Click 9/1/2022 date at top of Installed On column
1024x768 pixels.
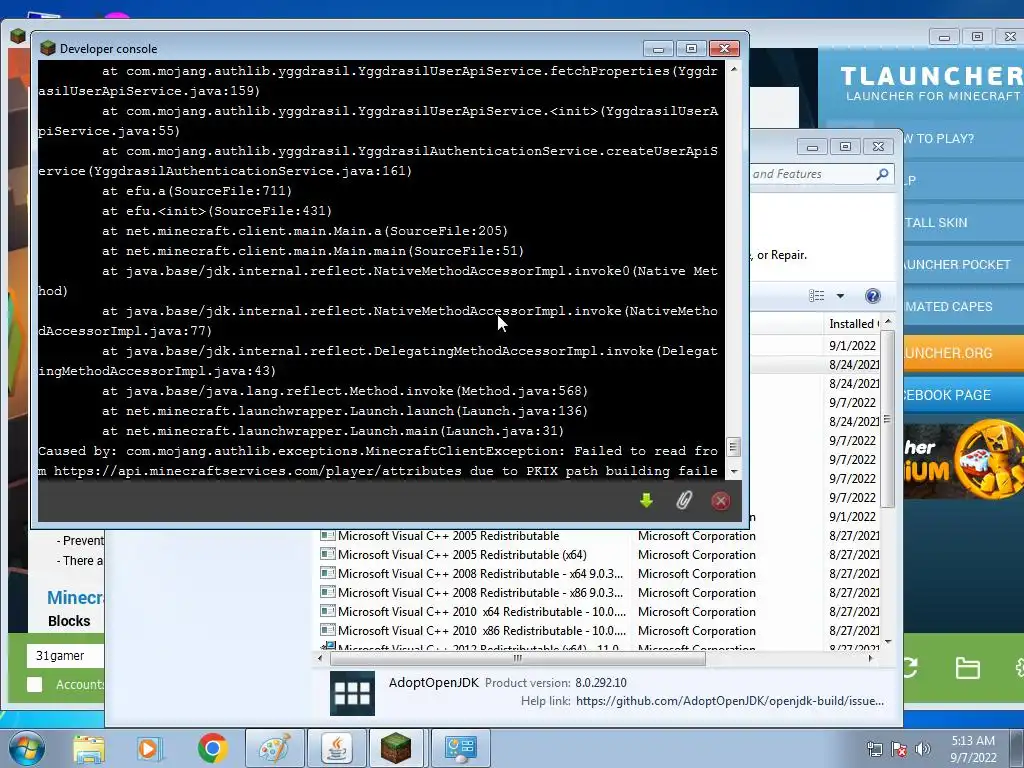click(852, 345)
